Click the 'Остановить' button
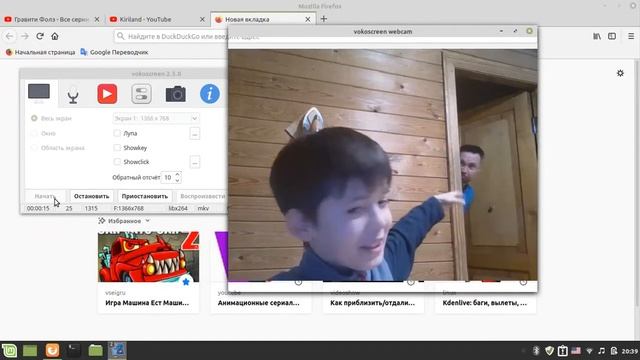Viewport: 640px width, 360px height. click(x=91, y=196)
